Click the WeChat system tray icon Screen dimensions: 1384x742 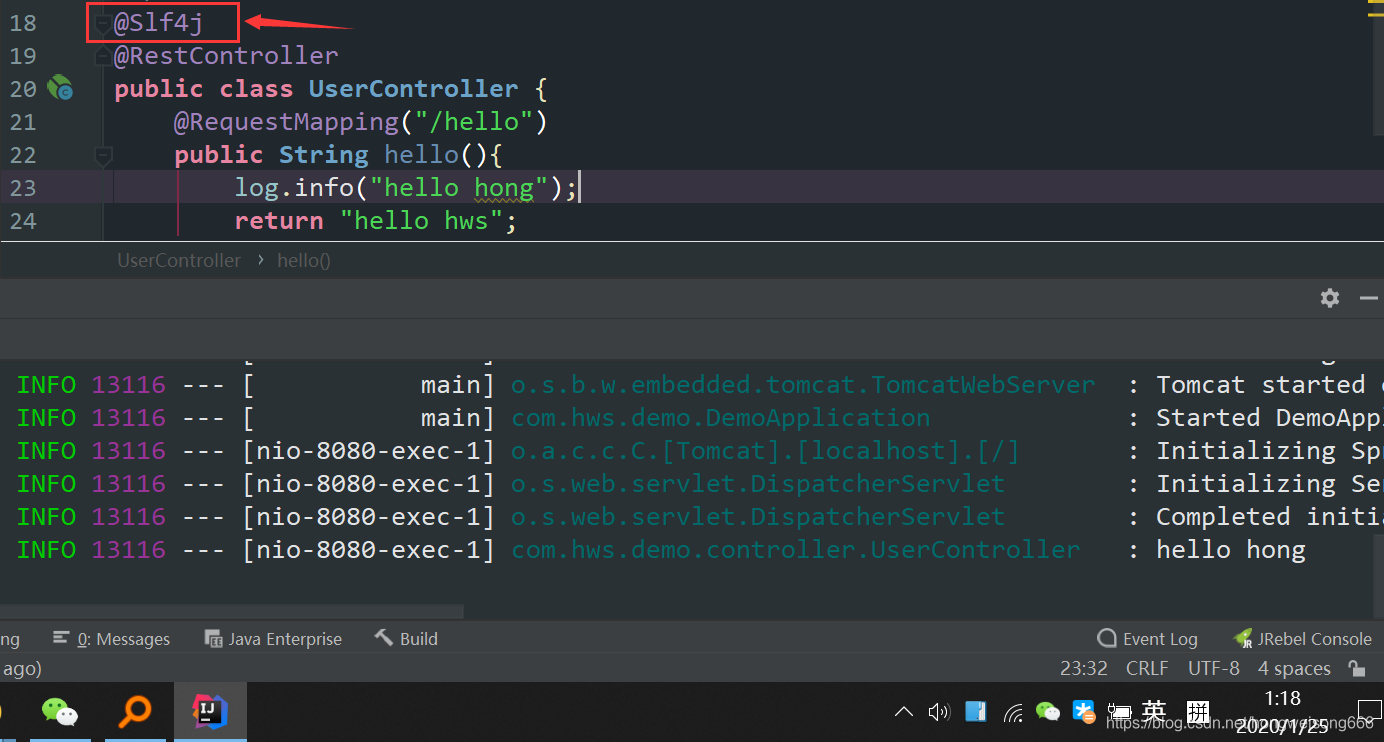[1048, 712]
